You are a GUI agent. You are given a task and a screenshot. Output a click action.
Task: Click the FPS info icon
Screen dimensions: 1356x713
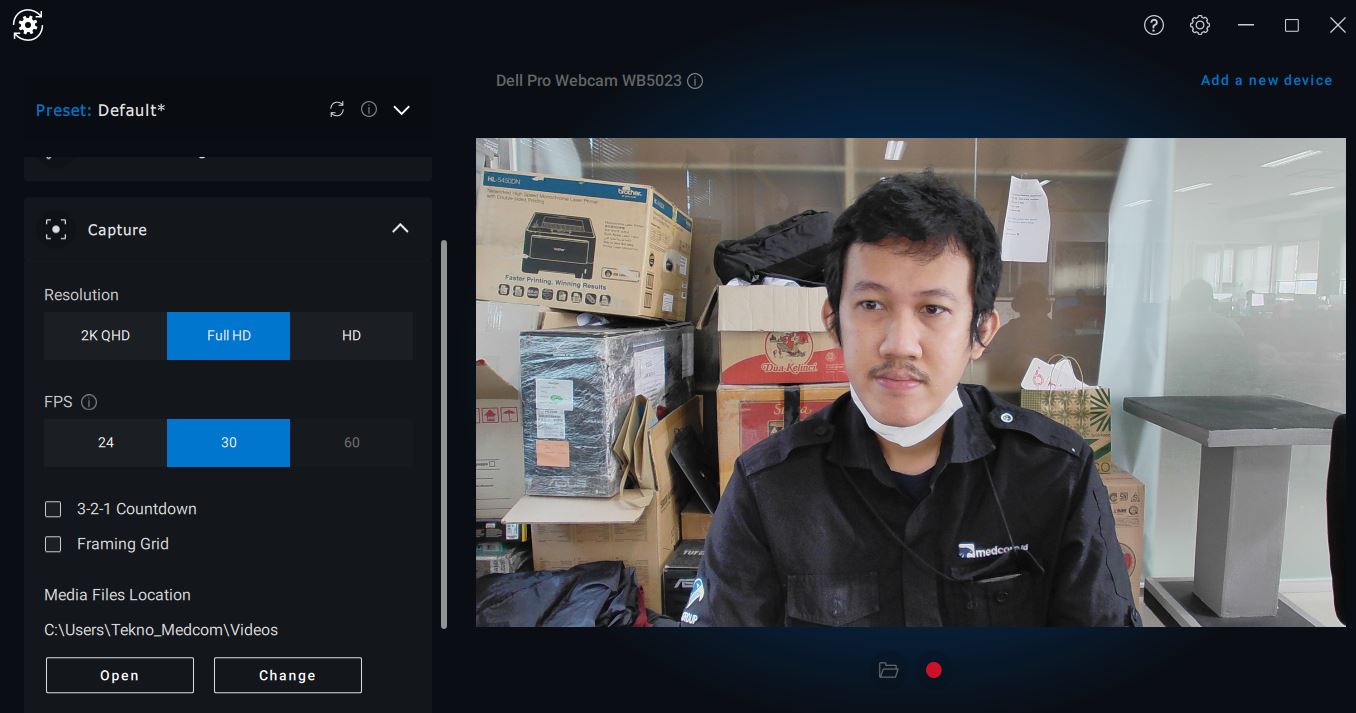point(89,402)
